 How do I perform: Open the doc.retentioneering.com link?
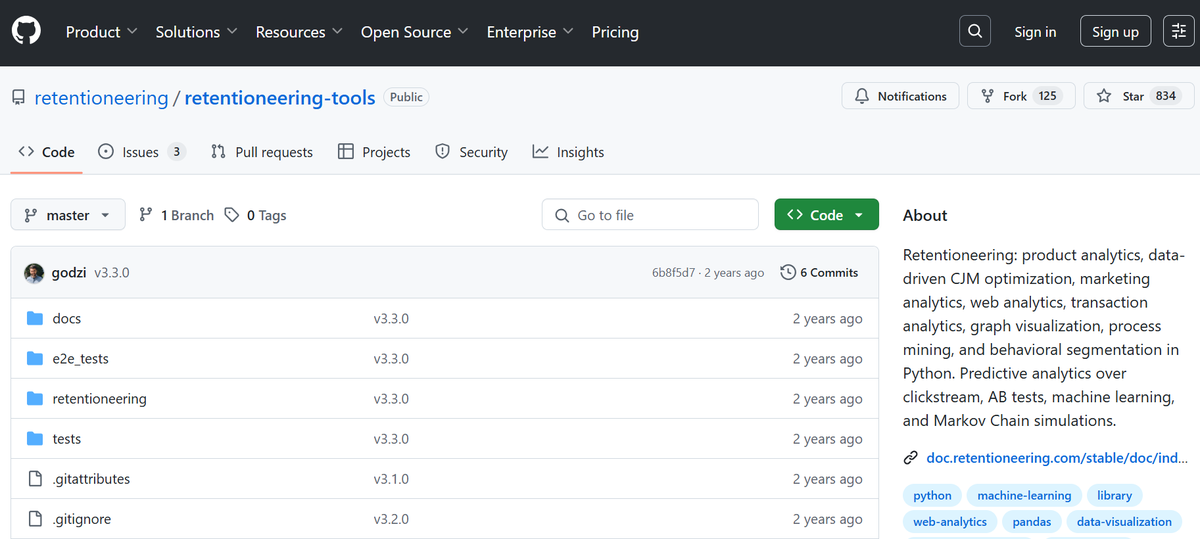click(x=1057, y=458)
